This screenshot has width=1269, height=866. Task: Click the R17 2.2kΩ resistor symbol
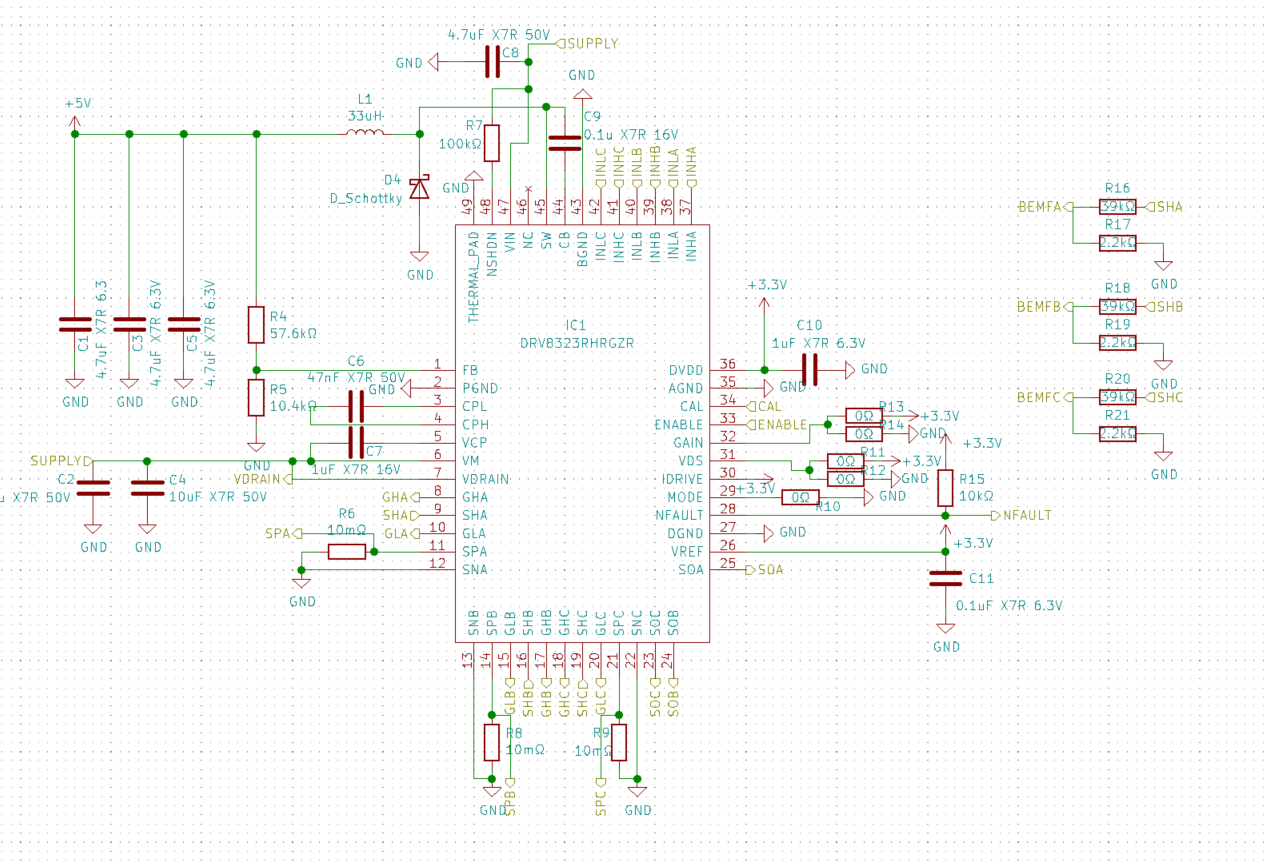pos(1117,242)
